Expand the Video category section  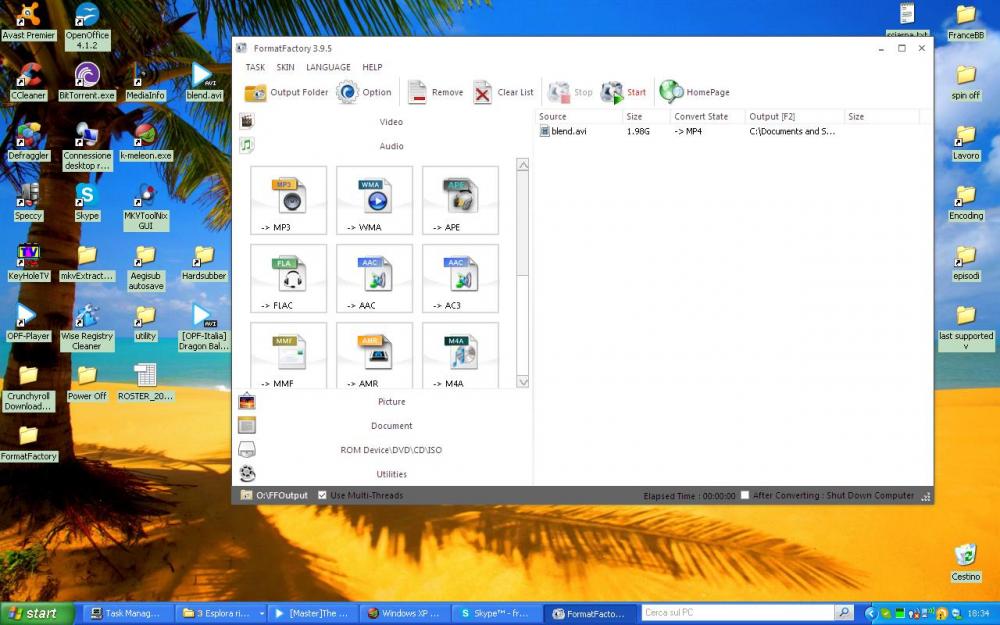391,122
